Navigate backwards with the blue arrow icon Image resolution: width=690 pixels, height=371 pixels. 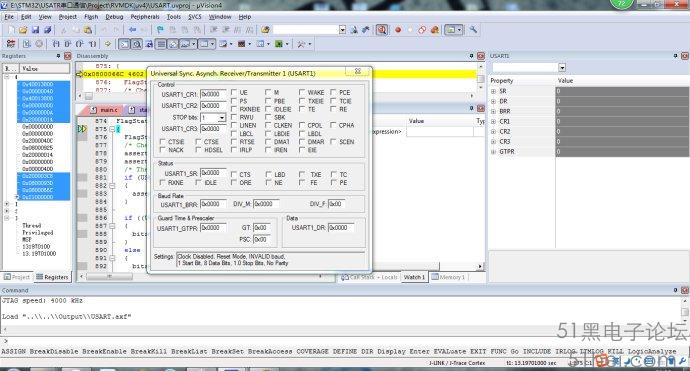pos(132,30)
